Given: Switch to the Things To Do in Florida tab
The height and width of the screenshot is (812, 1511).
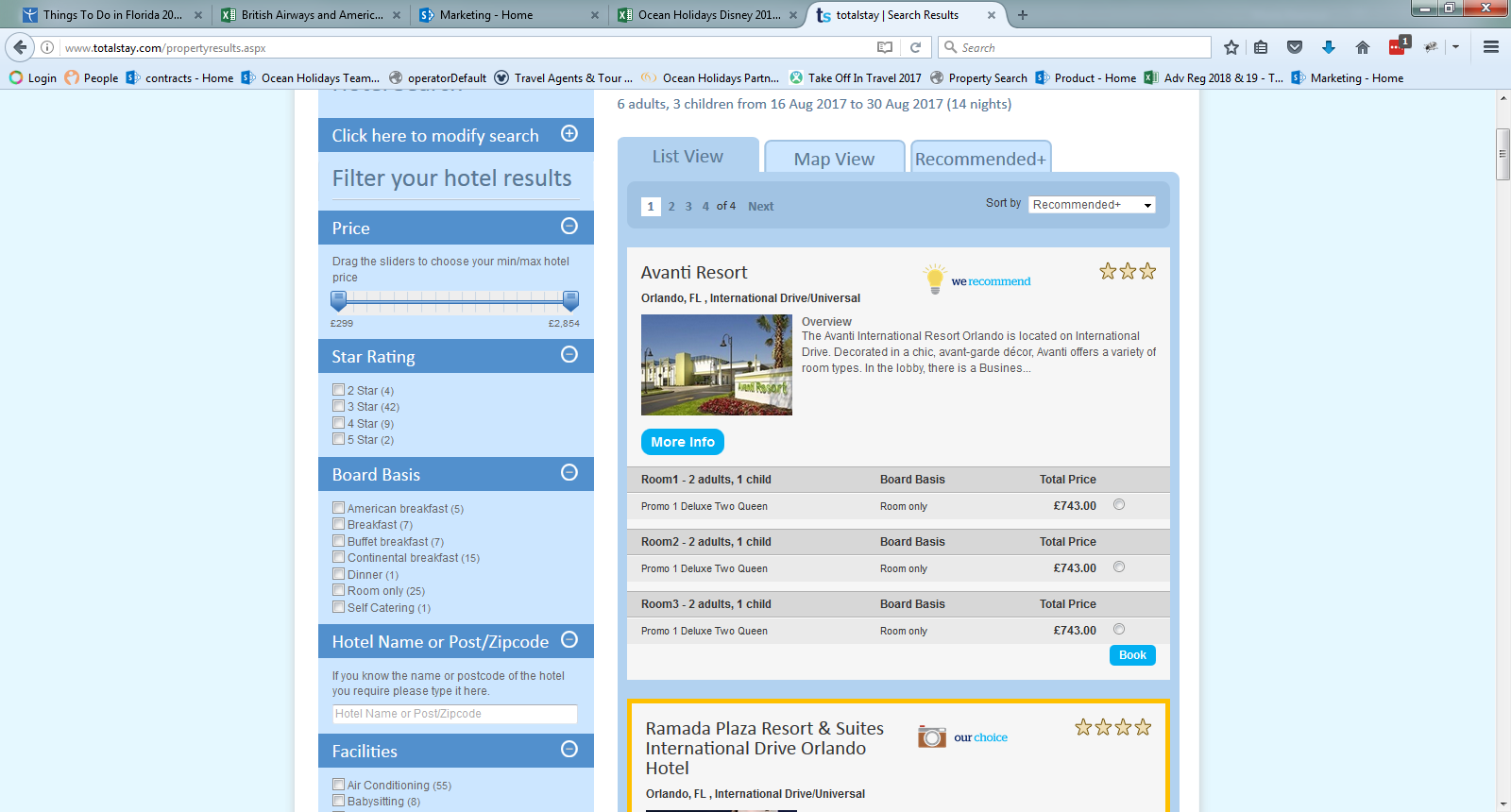Looking at the screenshot, I should tap(113, 15).
